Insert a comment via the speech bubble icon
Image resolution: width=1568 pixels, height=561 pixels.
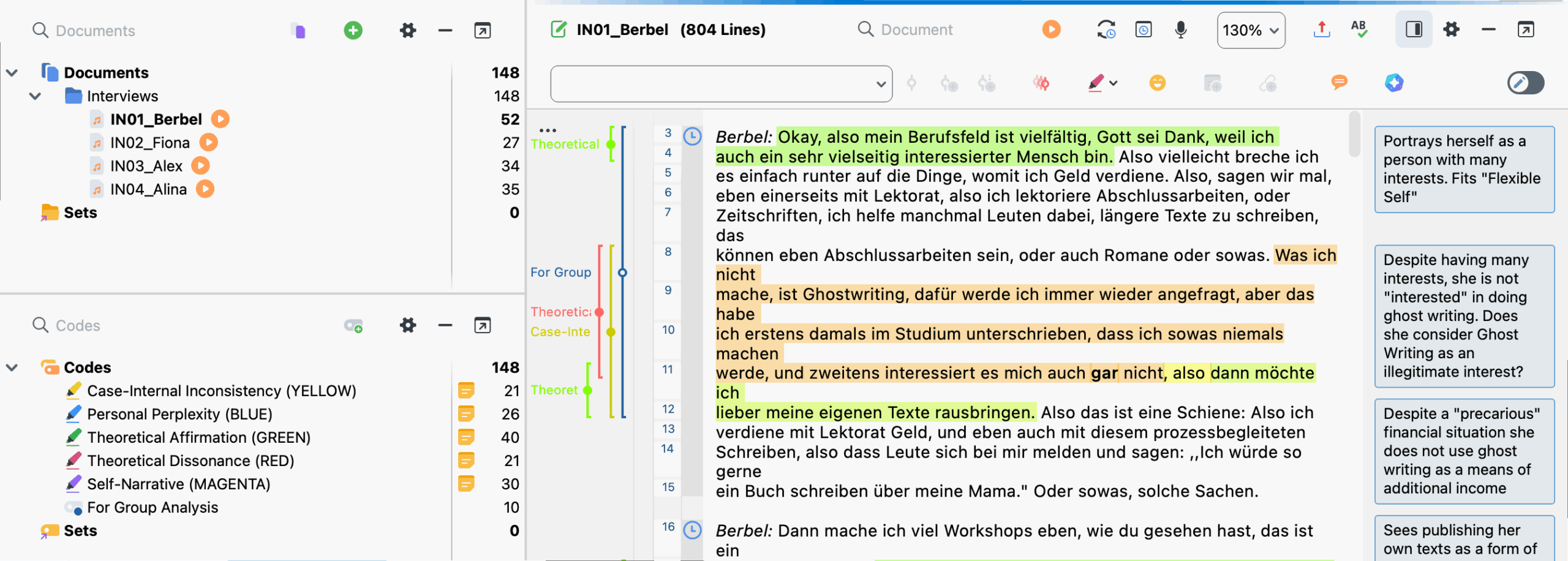[1339, 83]
